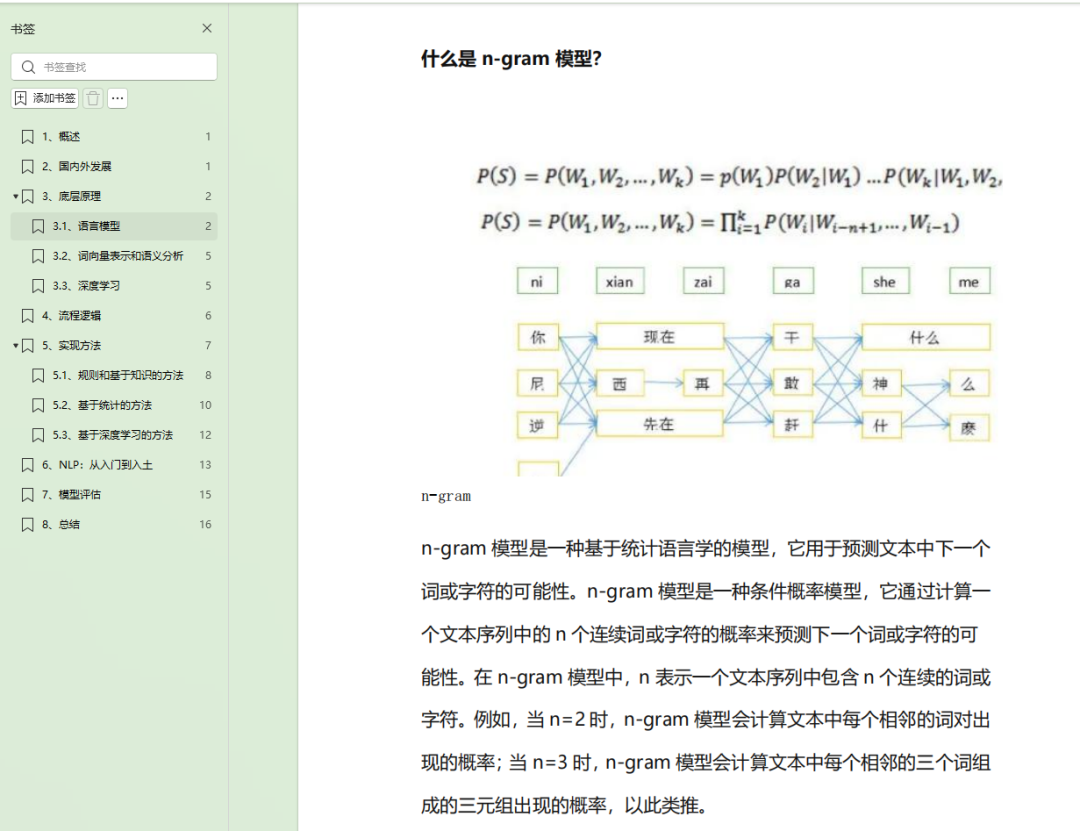Click the heading 什么是 n-gram 模型?
This screenshot has height=831, width=1080.
point(511,59)
